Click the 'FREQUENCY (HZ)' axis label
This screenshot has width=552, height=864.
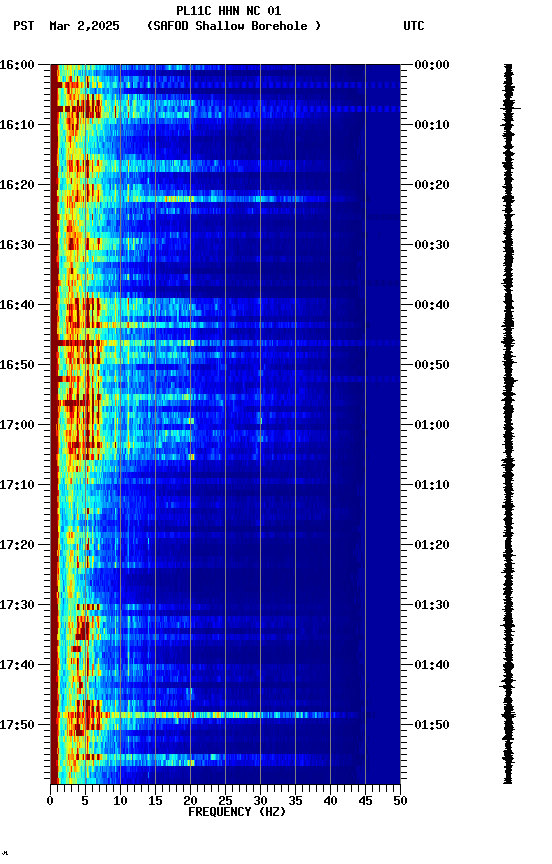pos(237,812)
